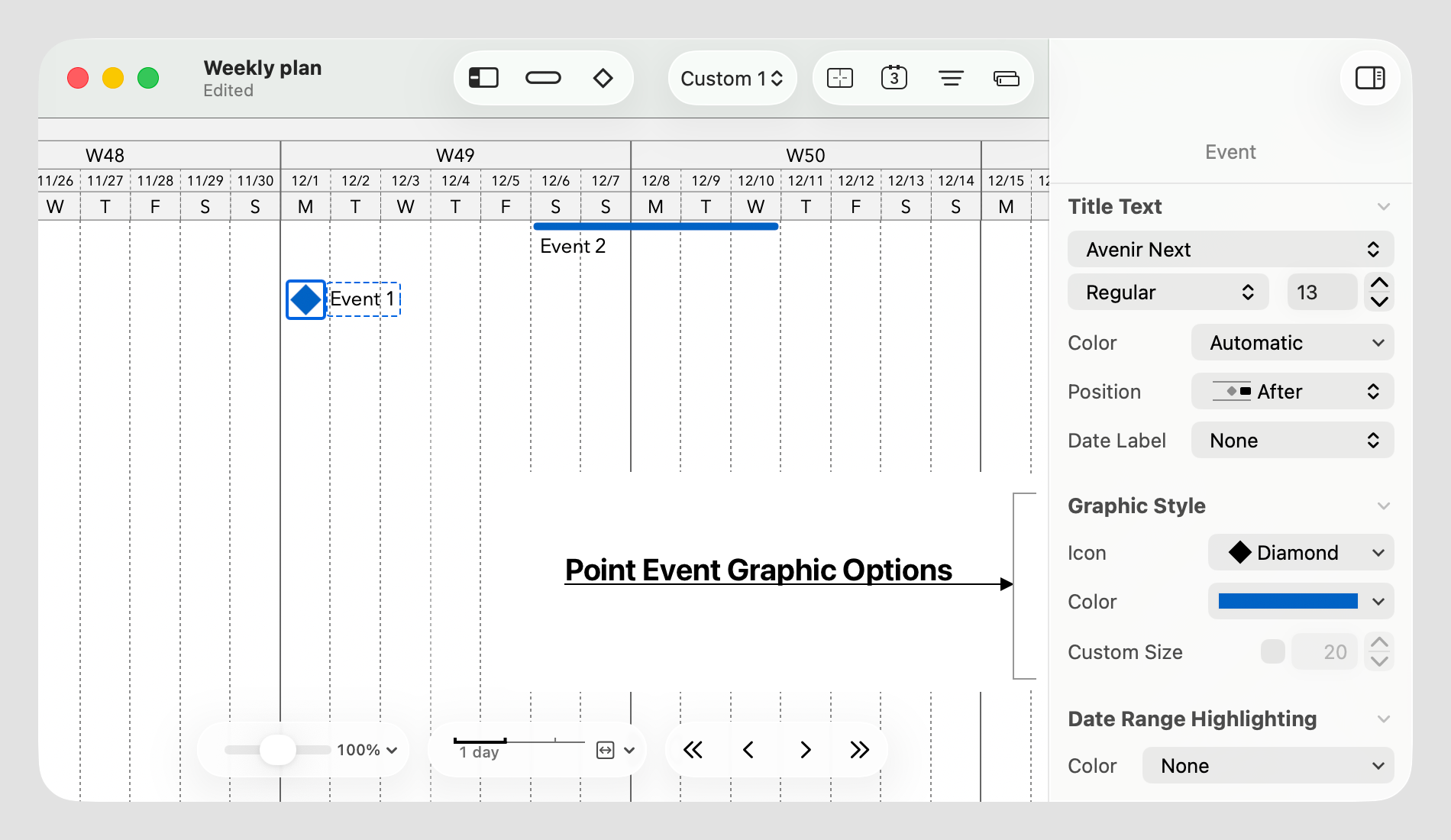Click the fit-timeline-to-window icon
1451x840 pixels.
[604, 750]
